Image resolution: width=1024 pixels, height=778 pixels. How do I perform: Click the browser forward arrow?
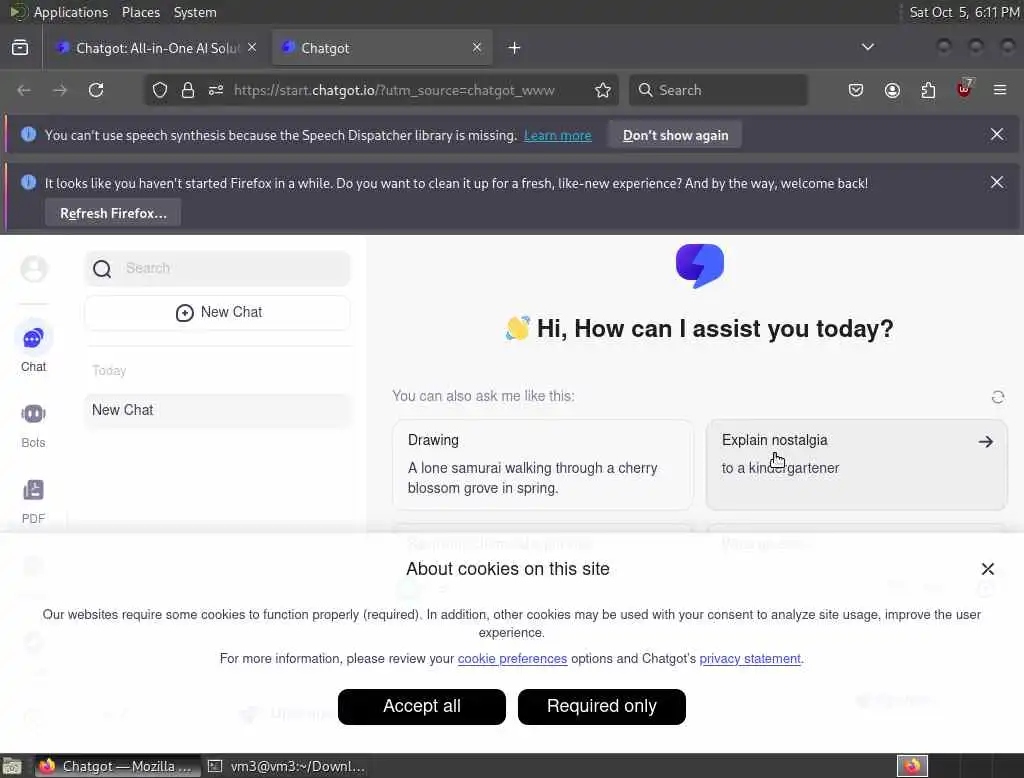(x=60, y=90)
